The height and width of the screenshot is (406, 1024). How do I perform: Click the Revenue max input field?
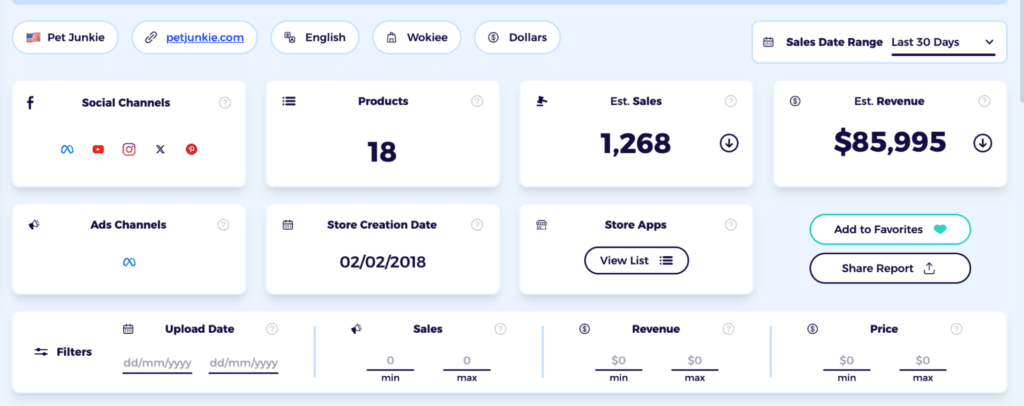[x=695, y=361]
